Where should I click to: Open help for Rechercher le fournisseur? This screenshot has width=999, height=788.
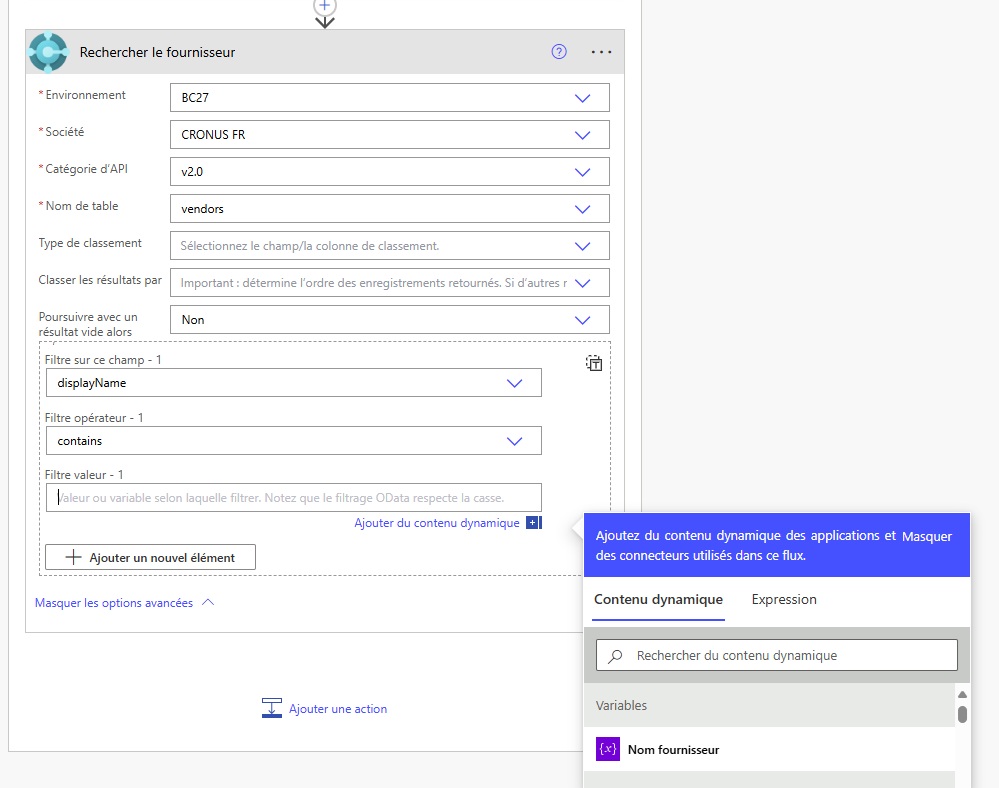559,52
